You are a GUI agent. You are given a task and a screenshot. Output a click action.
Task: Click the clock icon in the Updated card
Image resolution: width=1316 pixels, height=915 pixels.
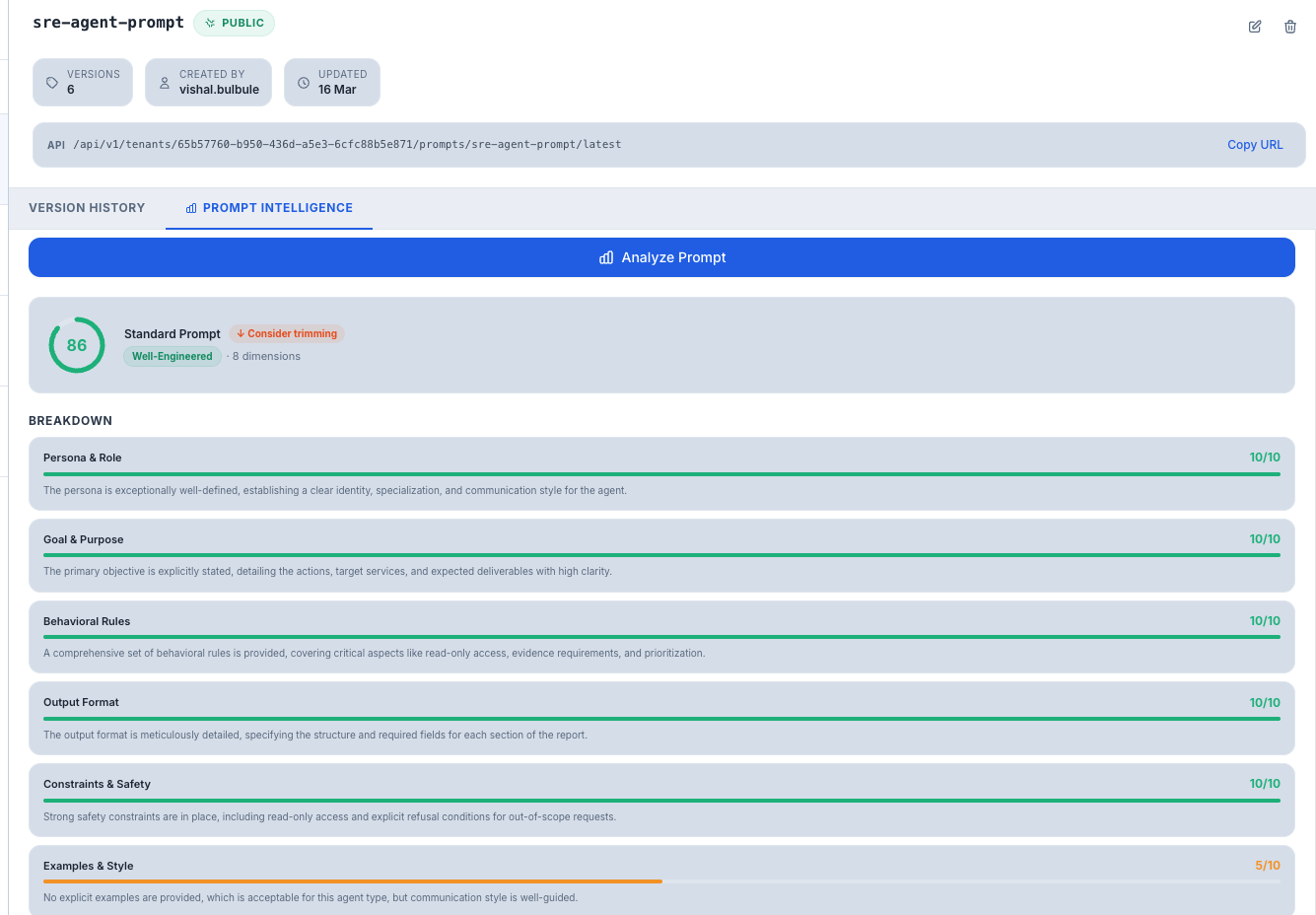303,82
